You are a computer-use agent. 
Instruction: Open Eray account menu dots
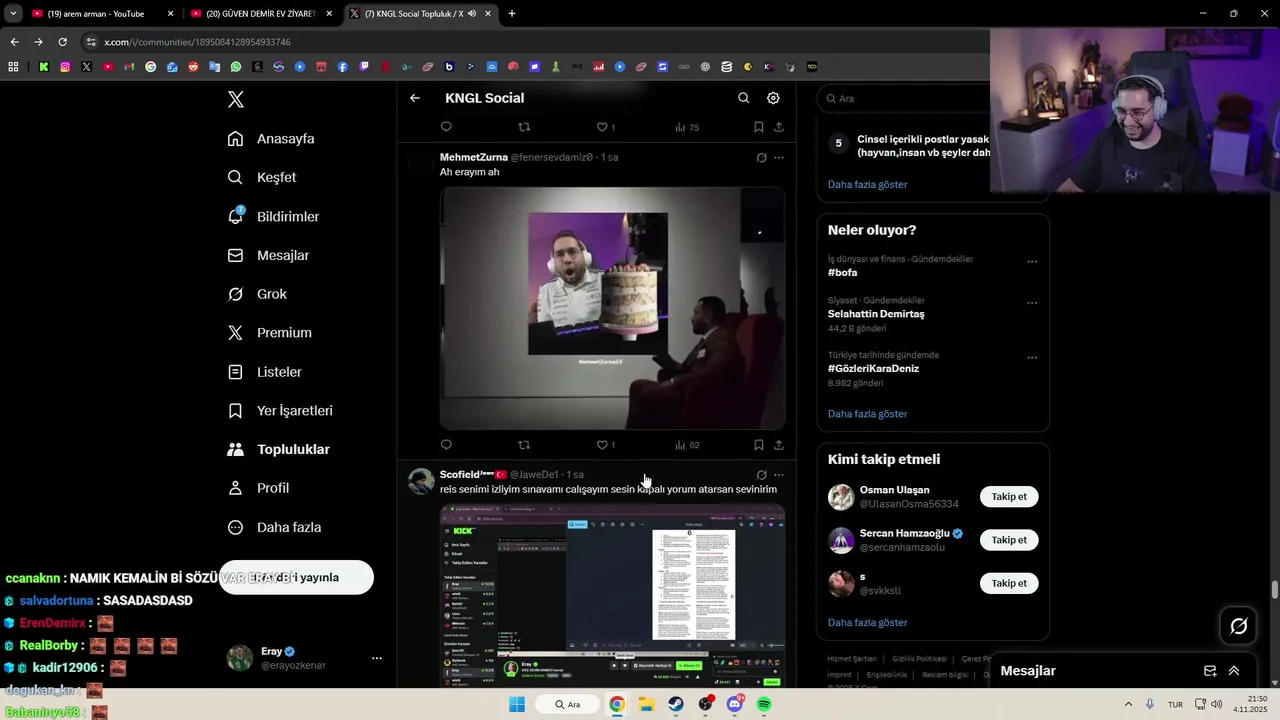(377, 658)
